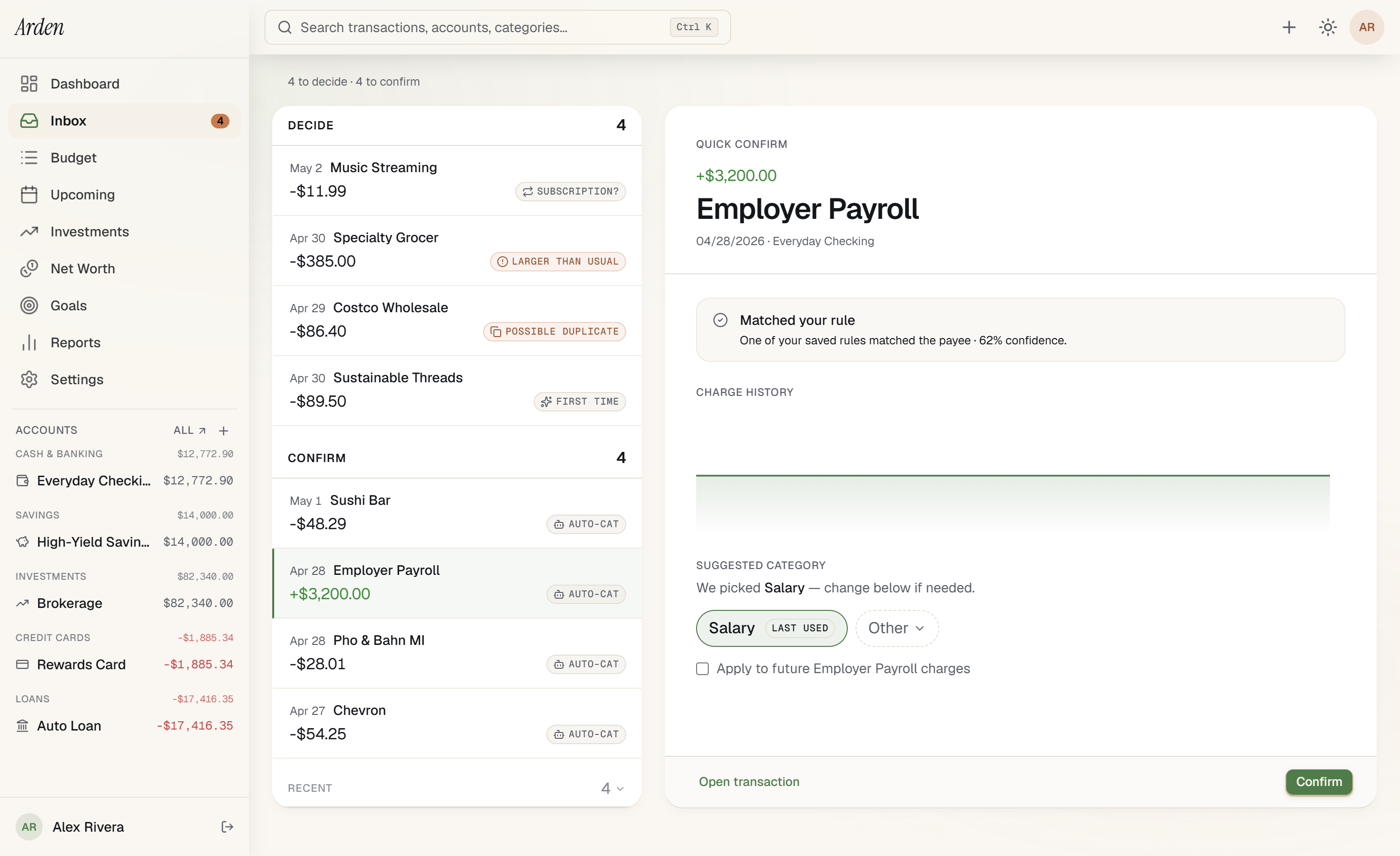This screenshot has width=1400, height=856.
Task: Click the Settings gear icon
Action: [29, 379]
